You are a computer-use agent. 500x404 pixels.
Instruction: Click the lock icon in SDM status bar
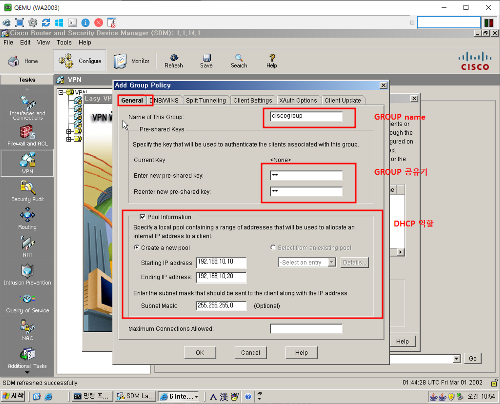494,383
